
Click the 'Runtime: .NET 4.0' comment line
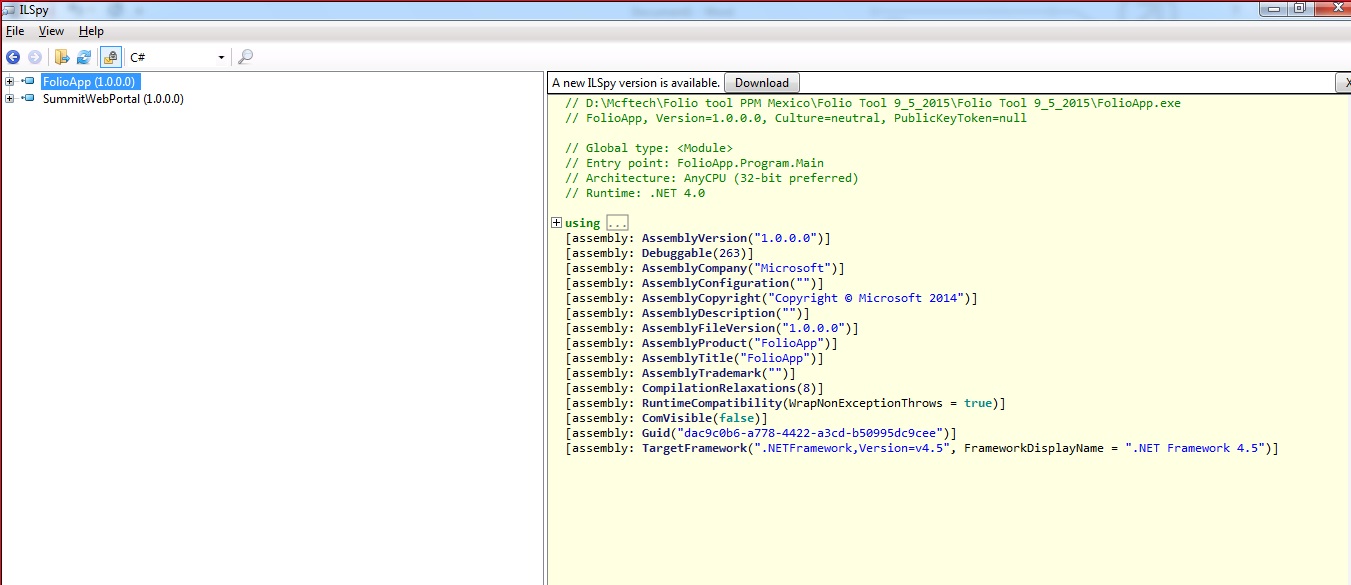tap(635, 193)
